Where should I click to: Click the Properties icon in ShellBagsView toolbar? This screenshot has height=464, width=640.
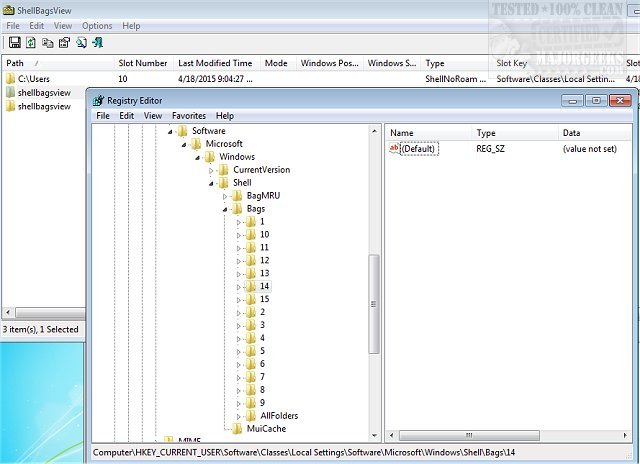click(x=64, y=42)
